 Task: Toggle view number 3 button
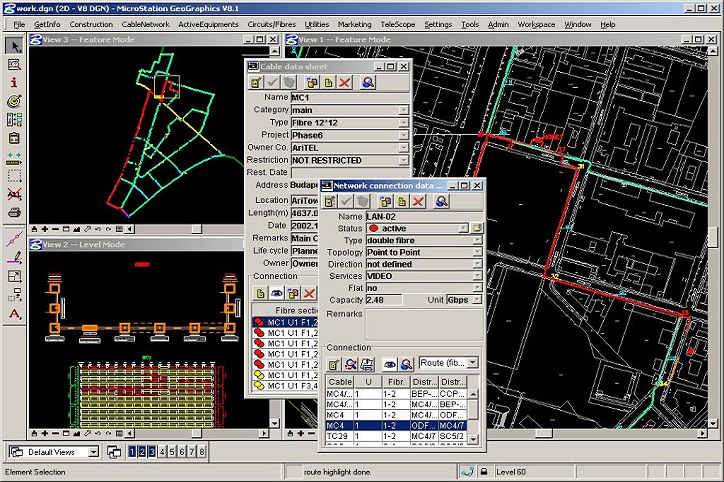(152, 452)
